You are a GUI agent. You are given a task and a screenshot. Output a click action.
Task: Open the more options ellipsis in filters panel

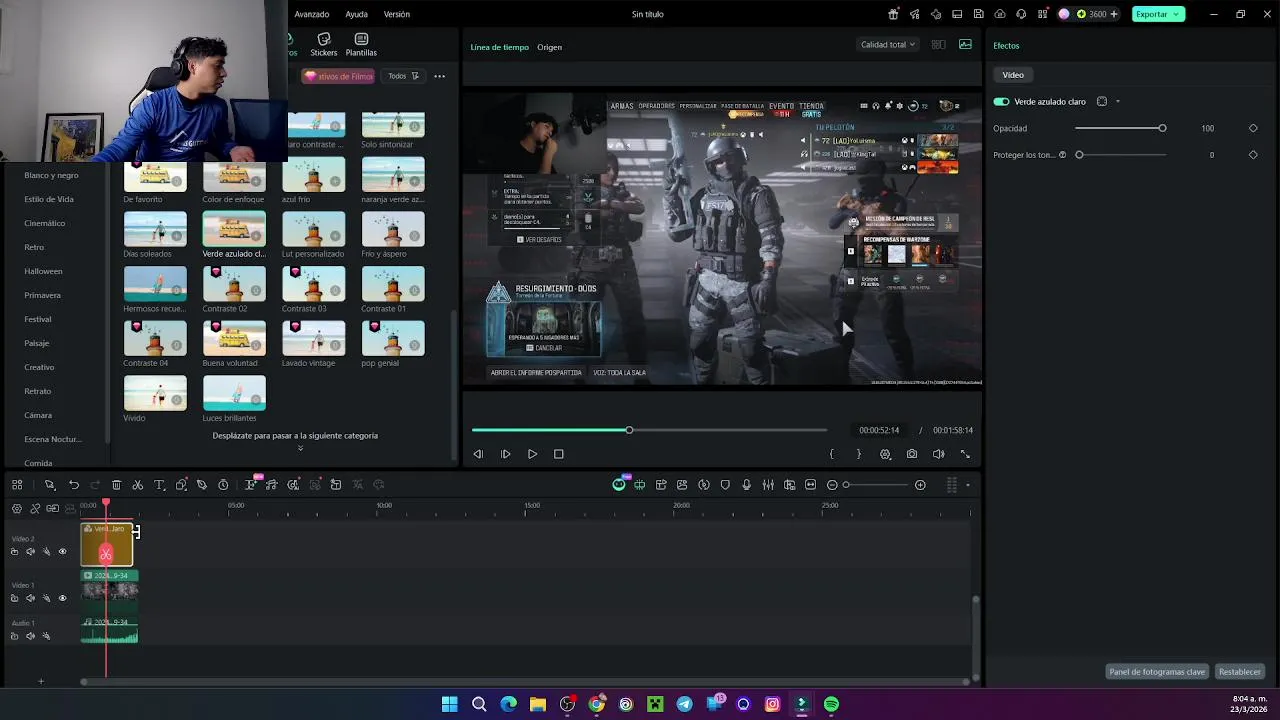pos(439,76)
